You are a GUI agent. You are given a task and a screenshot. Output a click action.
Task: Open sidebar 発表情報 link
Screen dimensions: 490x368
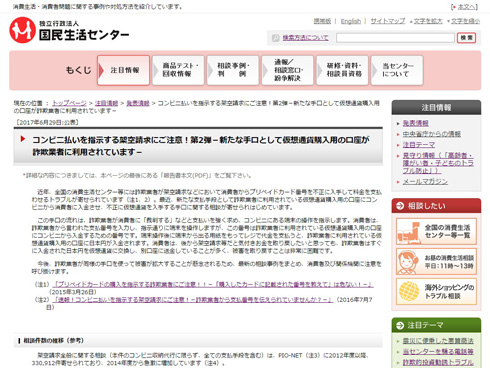(x=415, y=123)
